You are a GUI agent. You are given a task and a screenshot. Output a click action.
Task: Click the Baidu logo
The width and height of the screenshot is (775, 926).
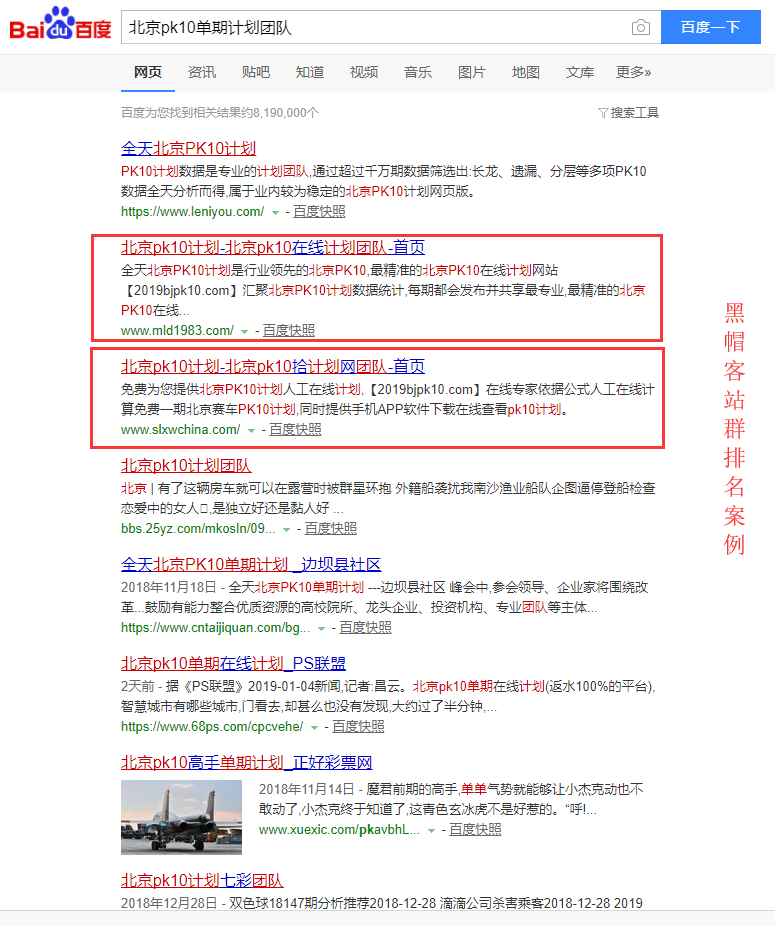point(60,24)
